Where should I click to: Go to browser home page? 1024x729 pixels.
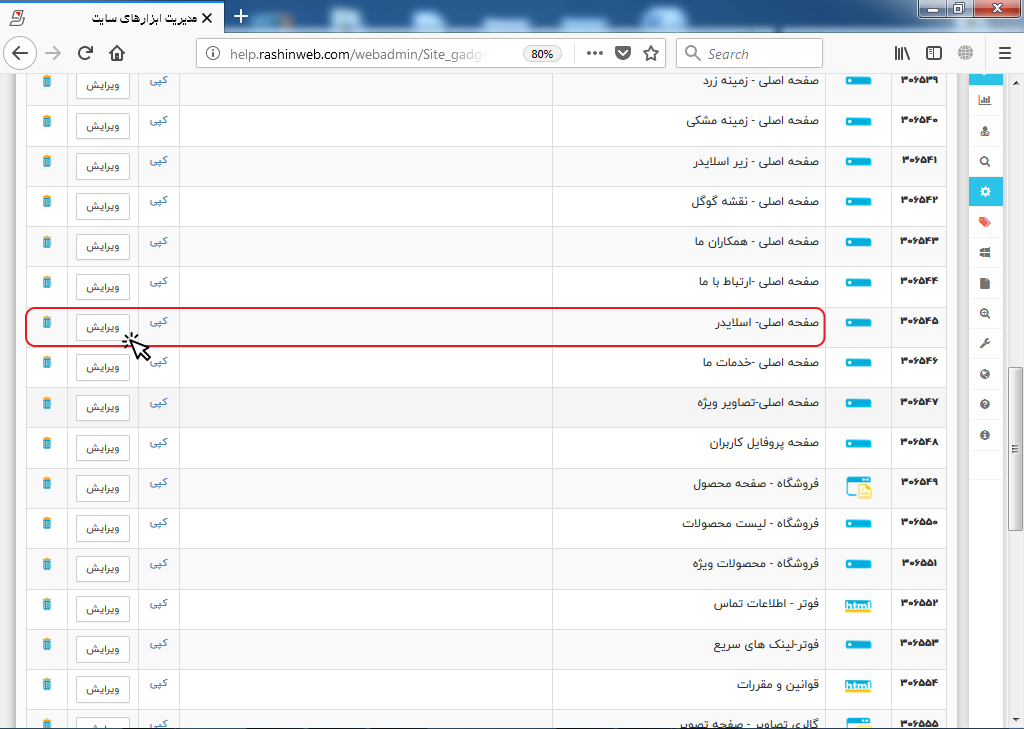pyautogui.click(x=117, y=54)
